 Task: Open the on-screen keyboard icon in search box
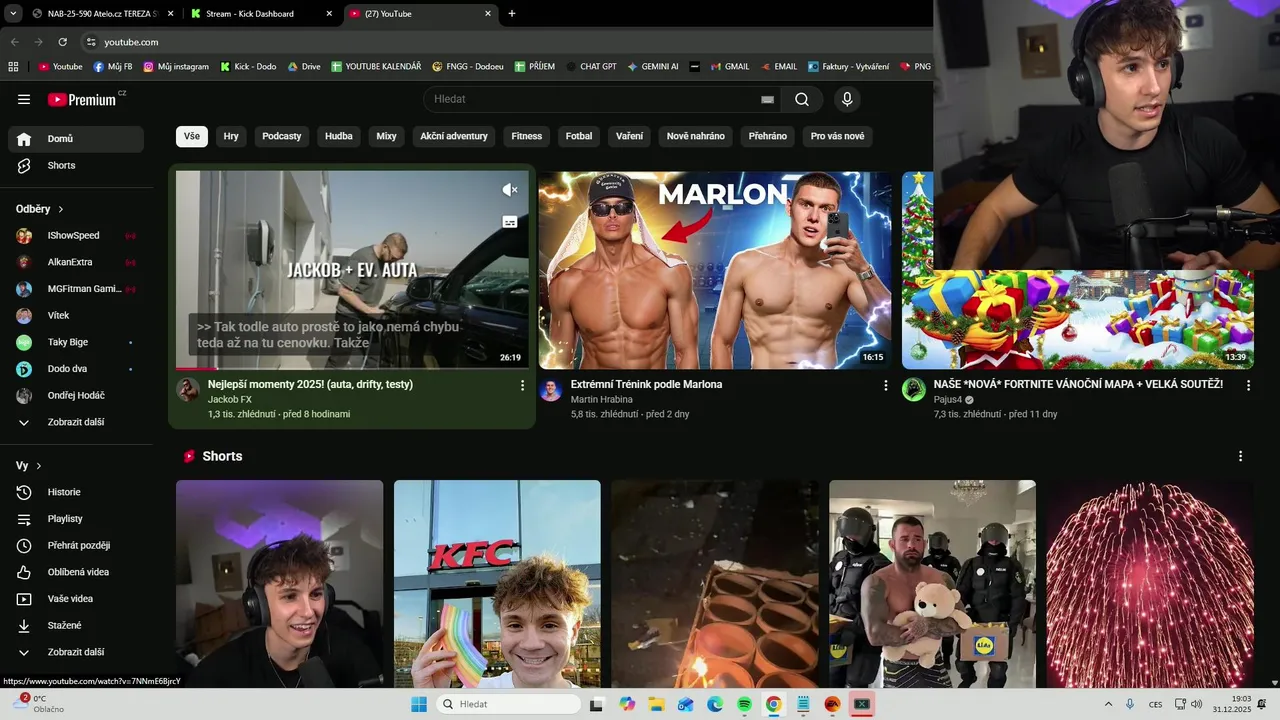click(x=767, y=99)
